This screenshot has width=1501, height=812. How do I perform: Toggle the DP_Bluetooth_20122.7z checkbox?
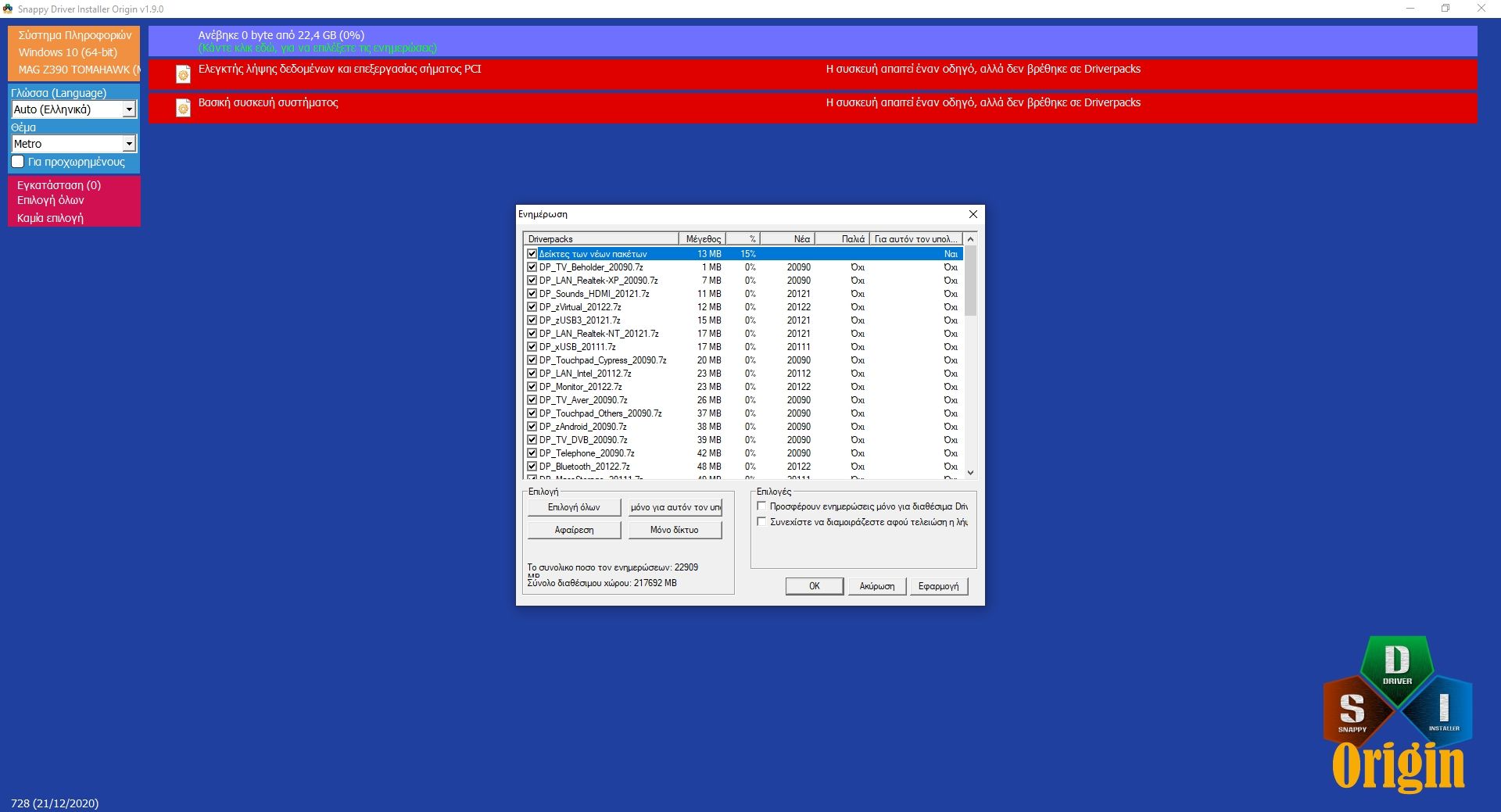point(532,467)
